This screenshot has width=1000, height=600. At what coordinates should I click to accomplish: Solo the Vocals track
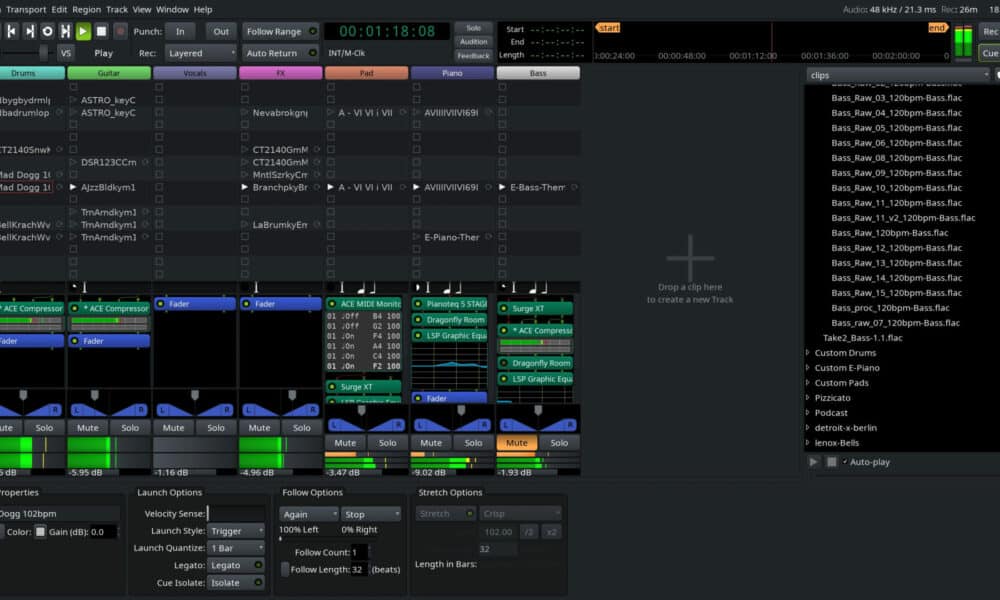216,428
